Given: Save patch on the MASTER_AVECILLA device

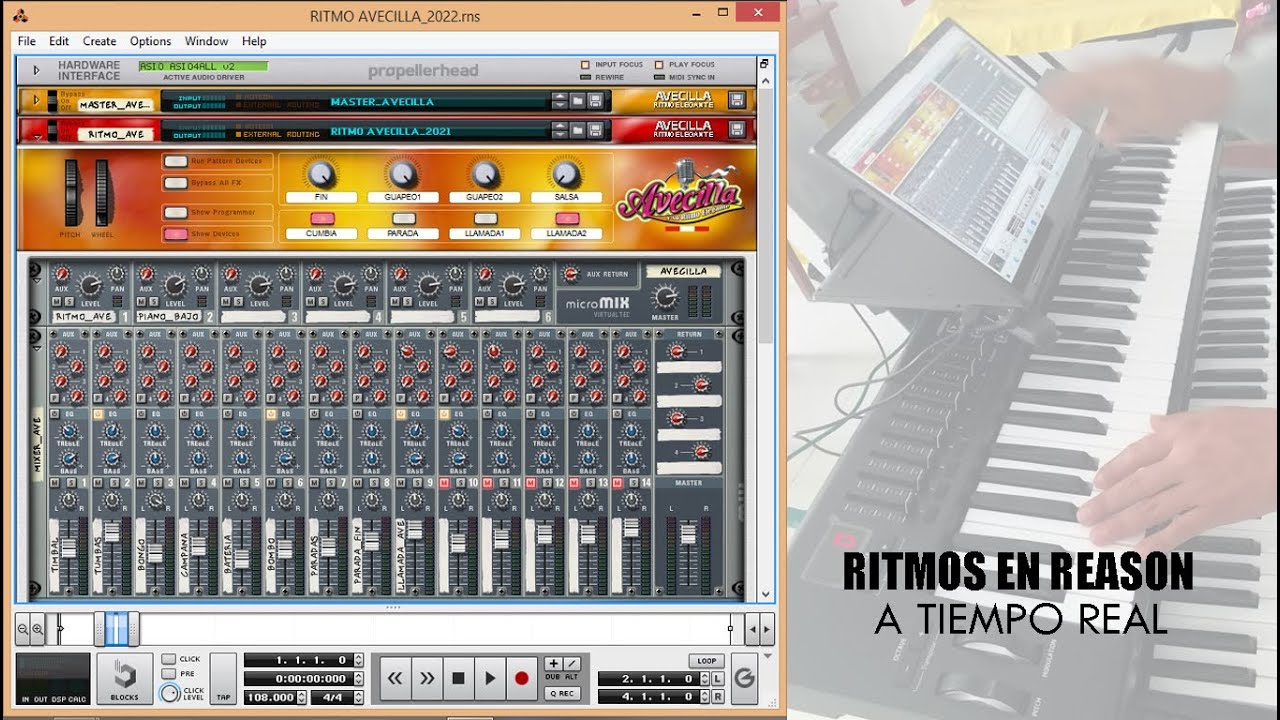Looking at the screenshot, I should [x=595, y=101].
